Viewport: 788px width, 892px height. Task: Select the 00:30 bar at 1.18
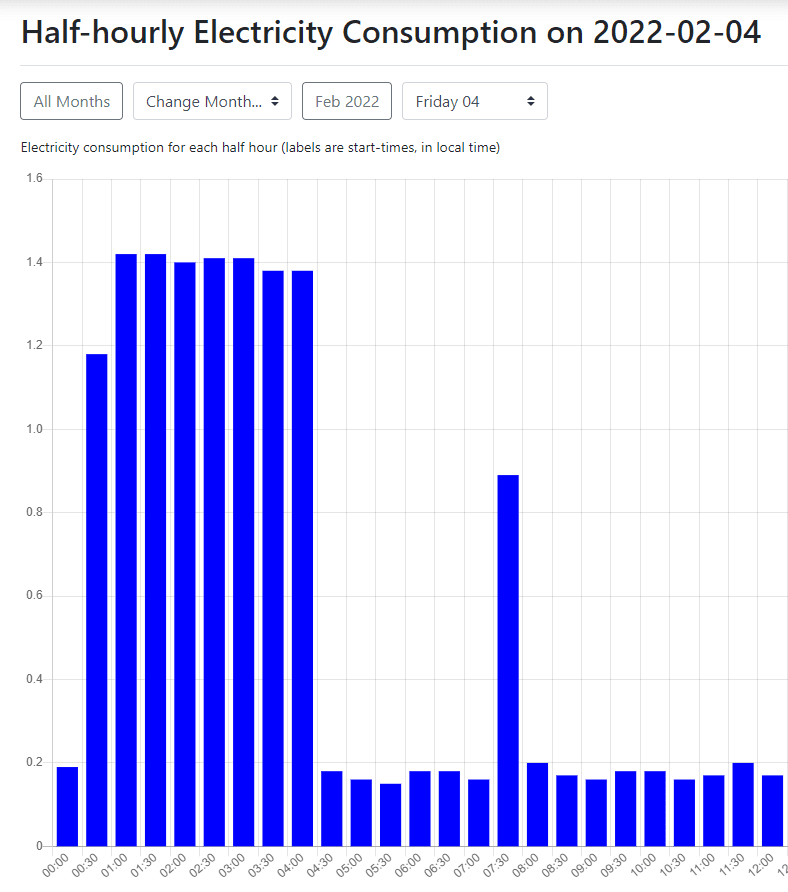click(96, 600)
